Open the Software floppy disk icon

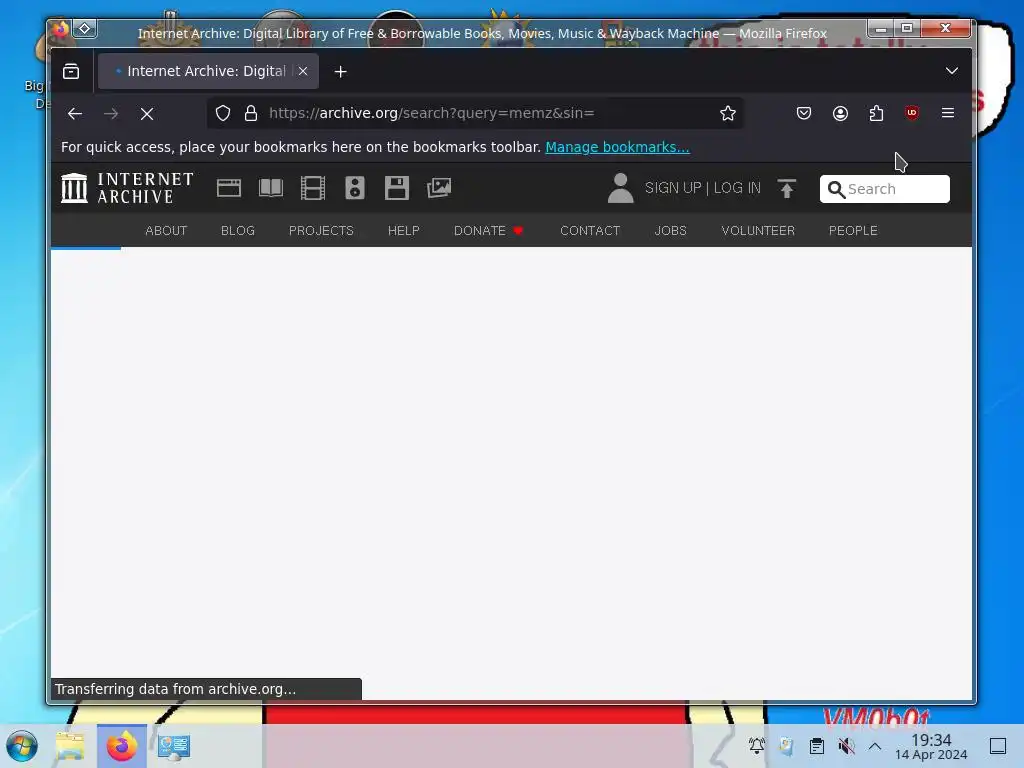[x=396, y=188]
